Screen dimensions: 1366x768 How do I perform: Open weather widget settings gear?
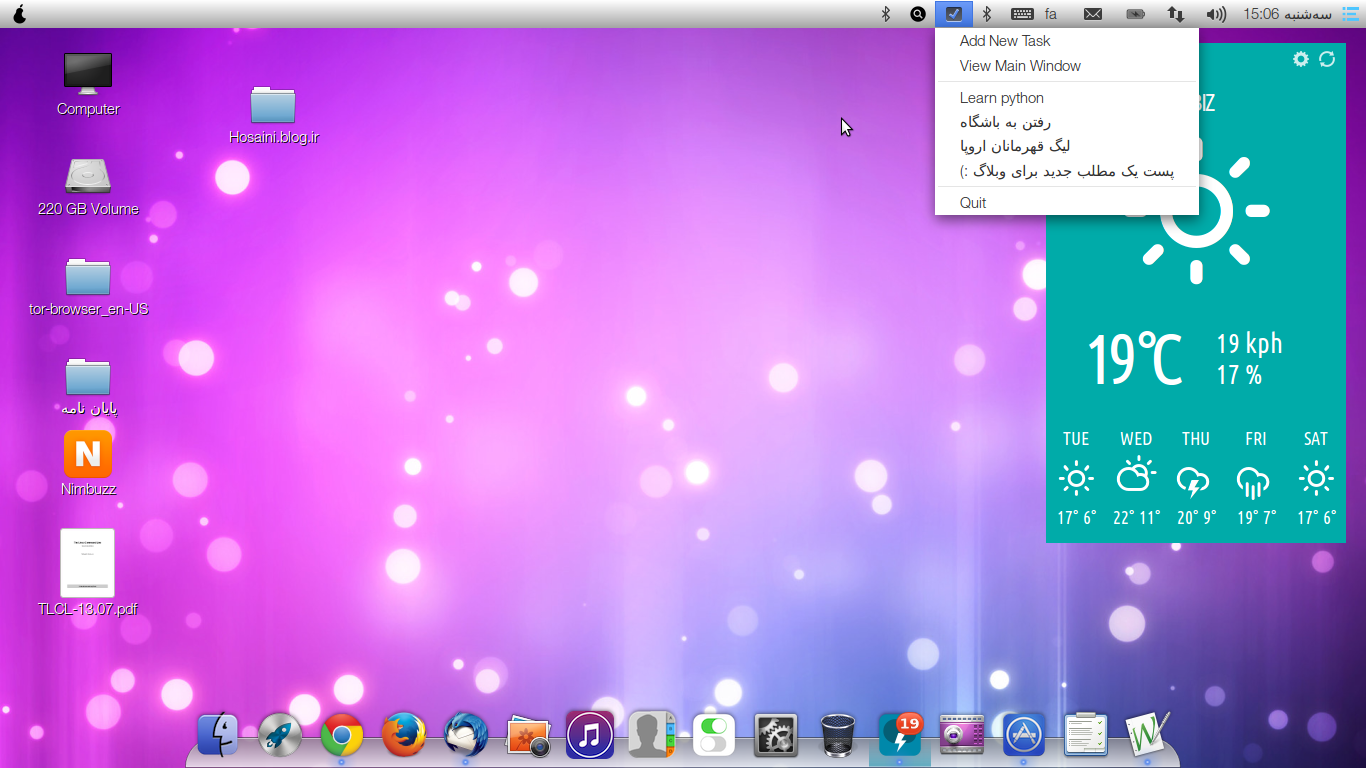[1300, 59]
